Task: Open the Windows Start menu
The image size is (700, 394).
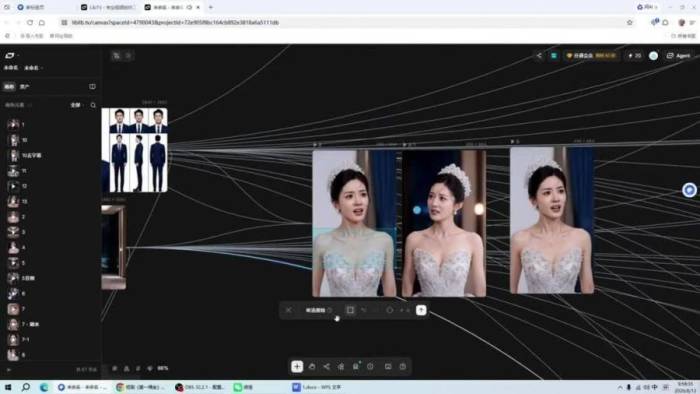Action: [x=8, y=387]
